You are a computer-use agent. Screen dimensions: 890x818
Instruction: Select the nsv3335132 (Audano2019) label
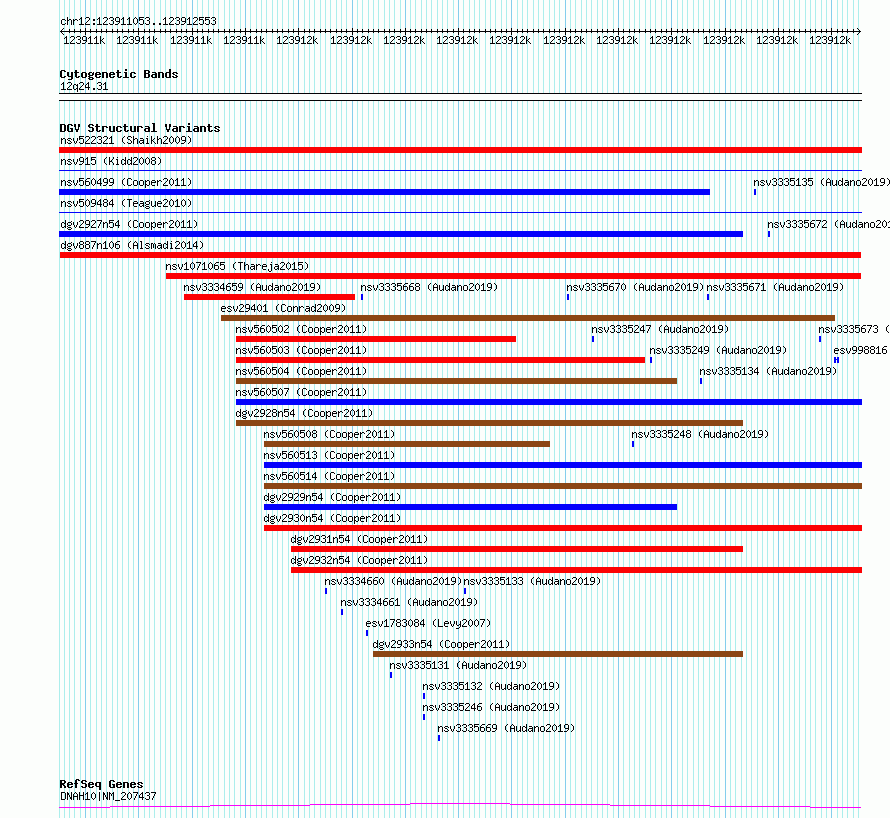[x=491, y=686]
